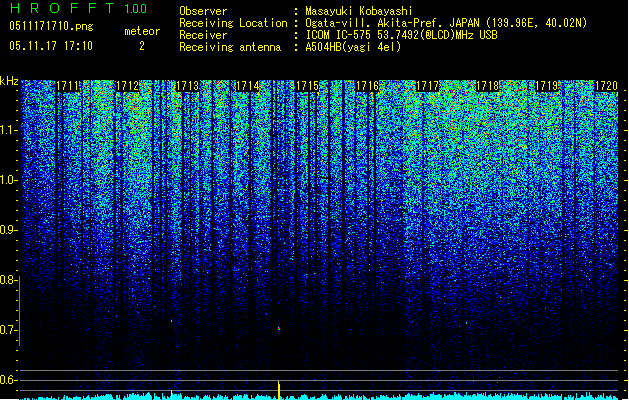
Task: Click the meteor count value 2
Action: click(142, 46)
